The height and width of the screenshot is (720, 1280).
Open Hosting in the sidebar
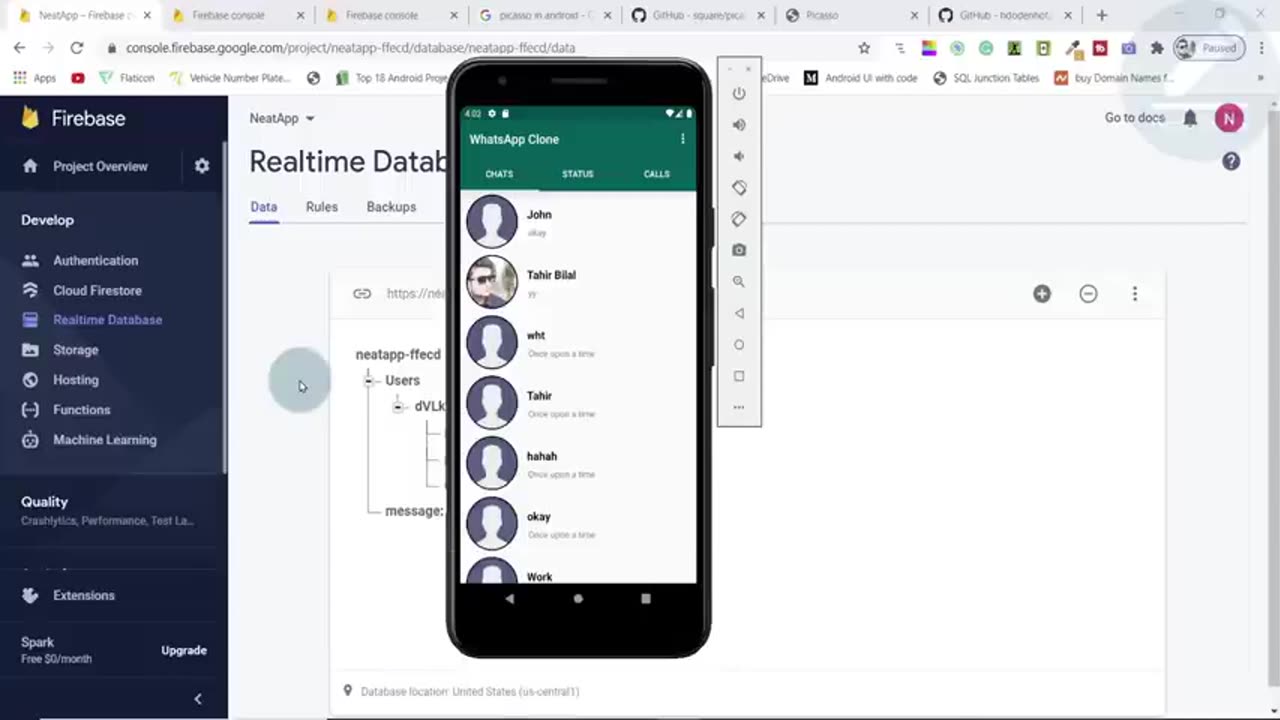(x=76, y=380)
